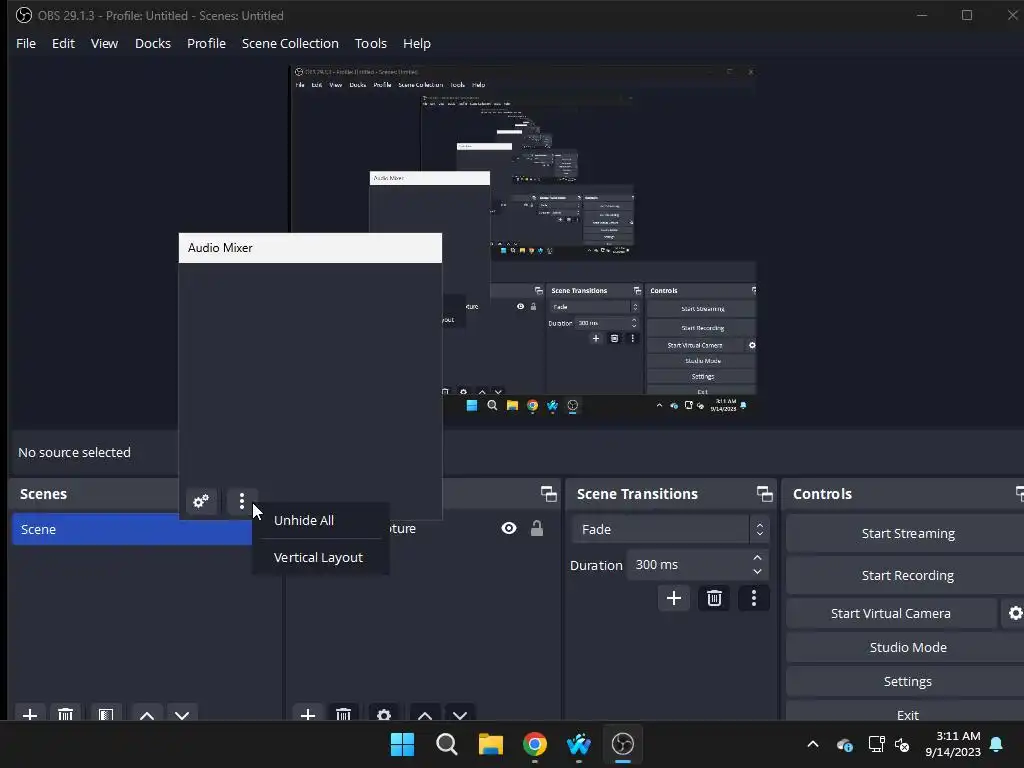1024x768 pixels.
Task: Open scene filters icon in Scenes toolbar
Action: [x=106, y=714]
